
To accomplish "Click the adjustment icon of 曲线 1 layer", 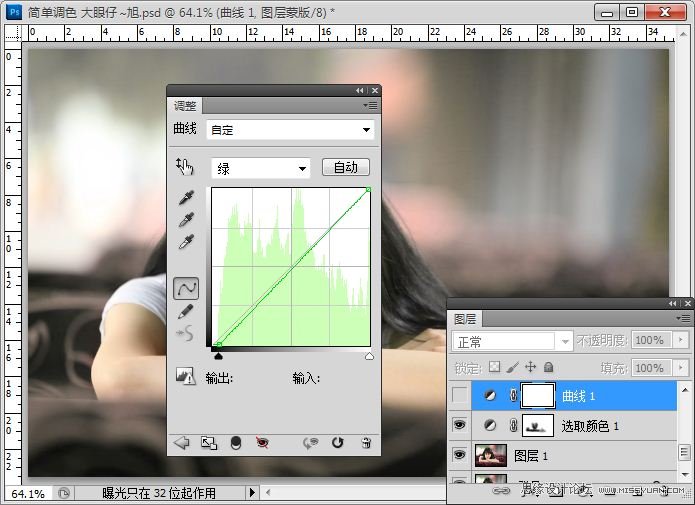I will (x=490, y=395).
